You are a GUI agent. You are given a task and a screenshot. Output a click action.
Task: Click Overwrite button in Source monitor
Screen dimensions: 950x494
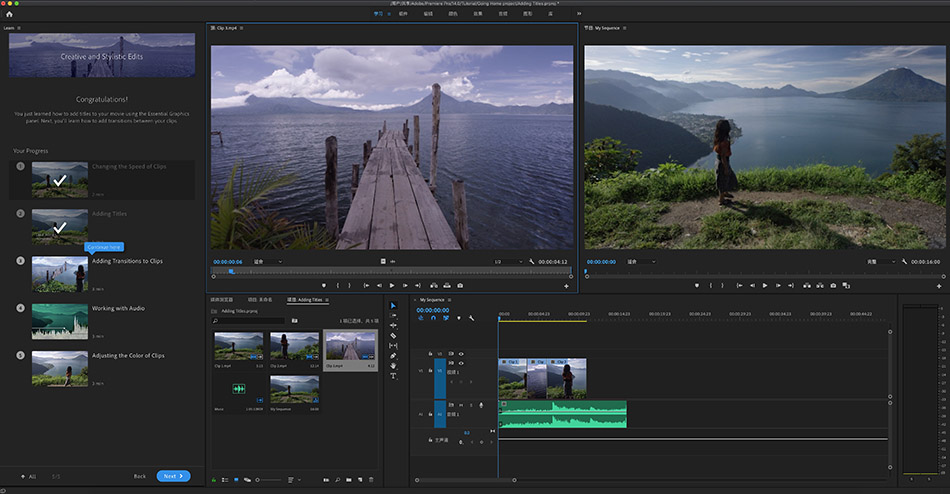pos(447,285)
